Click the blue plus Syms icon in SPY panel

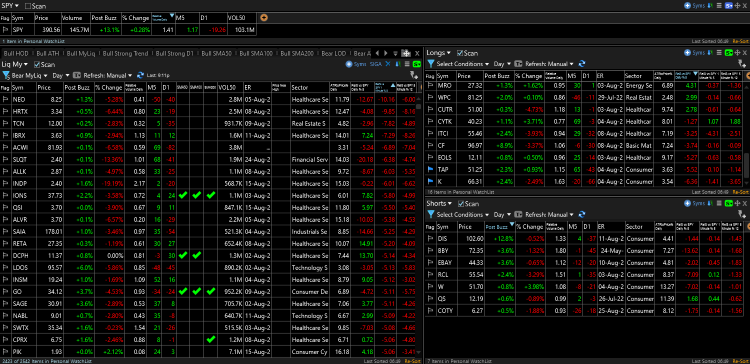pos(687,6)
